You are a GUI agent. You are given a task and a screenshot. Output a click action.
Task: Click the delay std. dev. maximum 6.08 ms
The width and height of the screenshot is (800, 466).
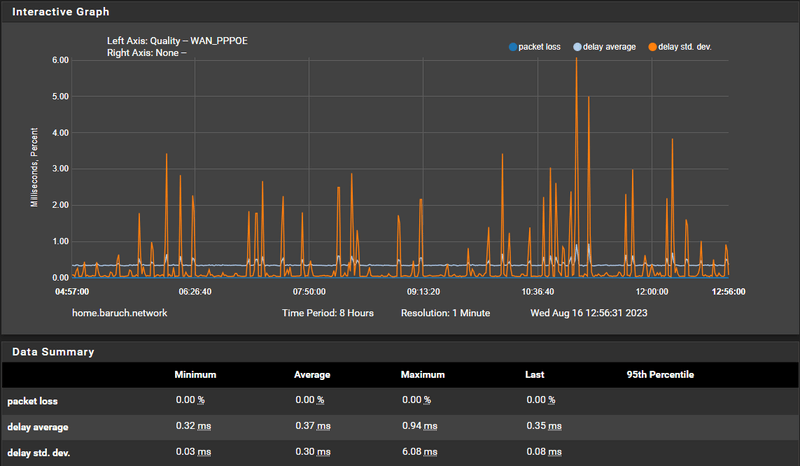(419, 452)
